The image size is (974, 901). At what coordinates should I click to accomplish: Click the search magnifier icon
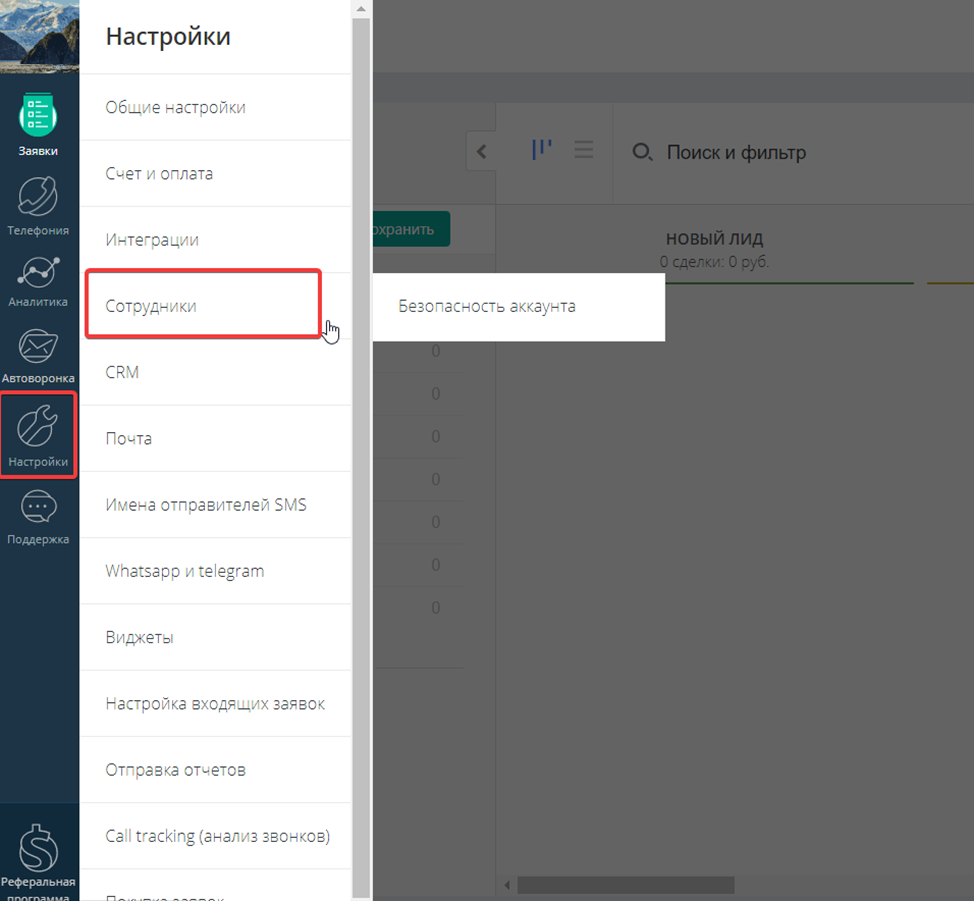click(x=642, y=152)
